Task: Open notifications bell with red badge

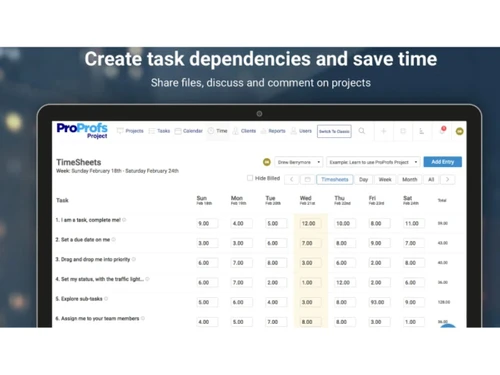Action: click(x=442, y=130)
